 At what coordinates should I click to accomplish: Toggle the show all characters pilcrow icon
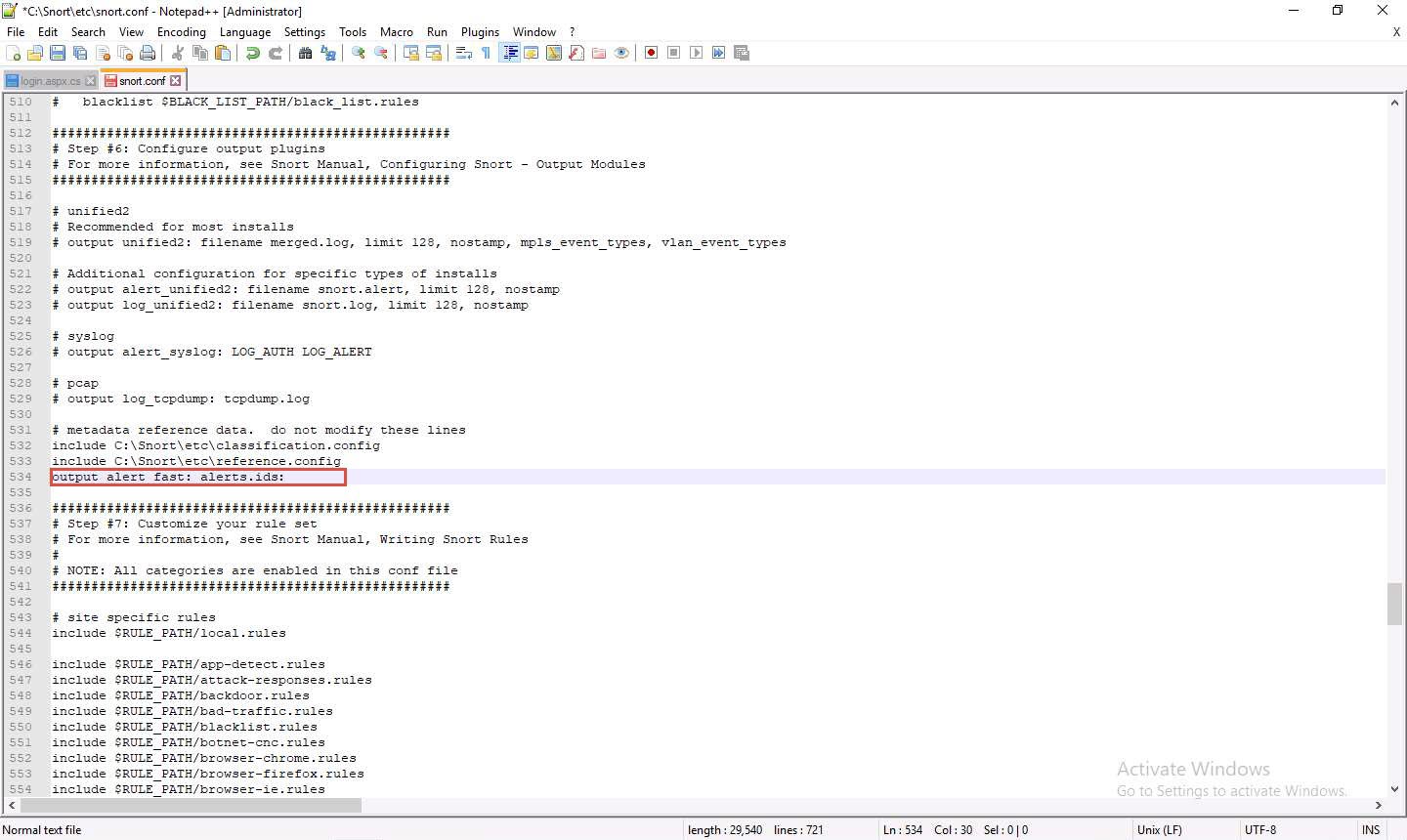[x=487, y=53]
